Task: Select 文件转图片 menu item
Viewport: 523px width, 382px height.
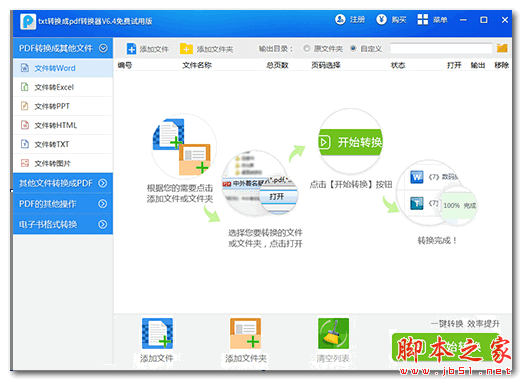Action: [63, 163]
